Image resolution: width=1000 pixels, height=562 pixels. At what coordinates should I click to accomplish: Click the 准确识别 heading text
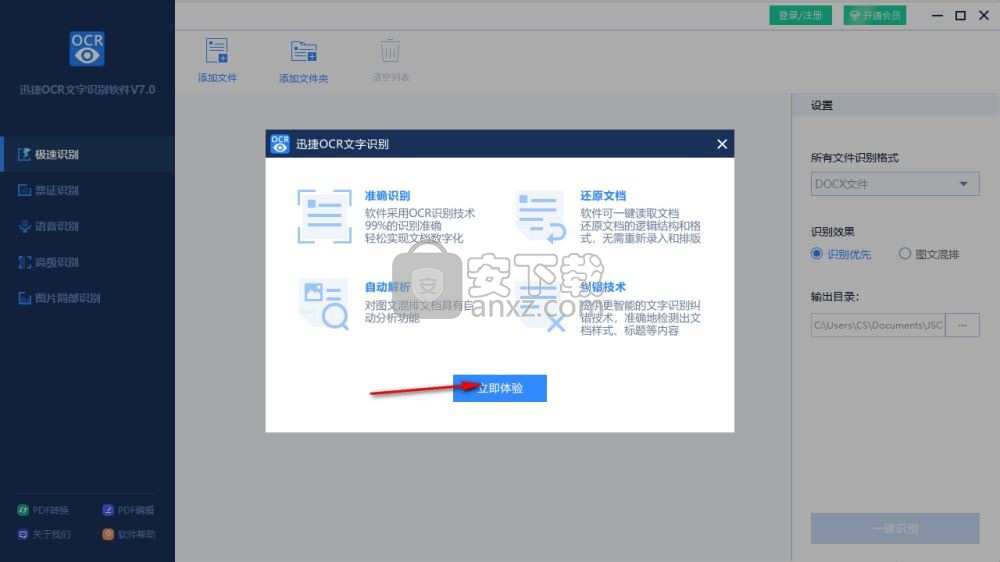[387, 196]
